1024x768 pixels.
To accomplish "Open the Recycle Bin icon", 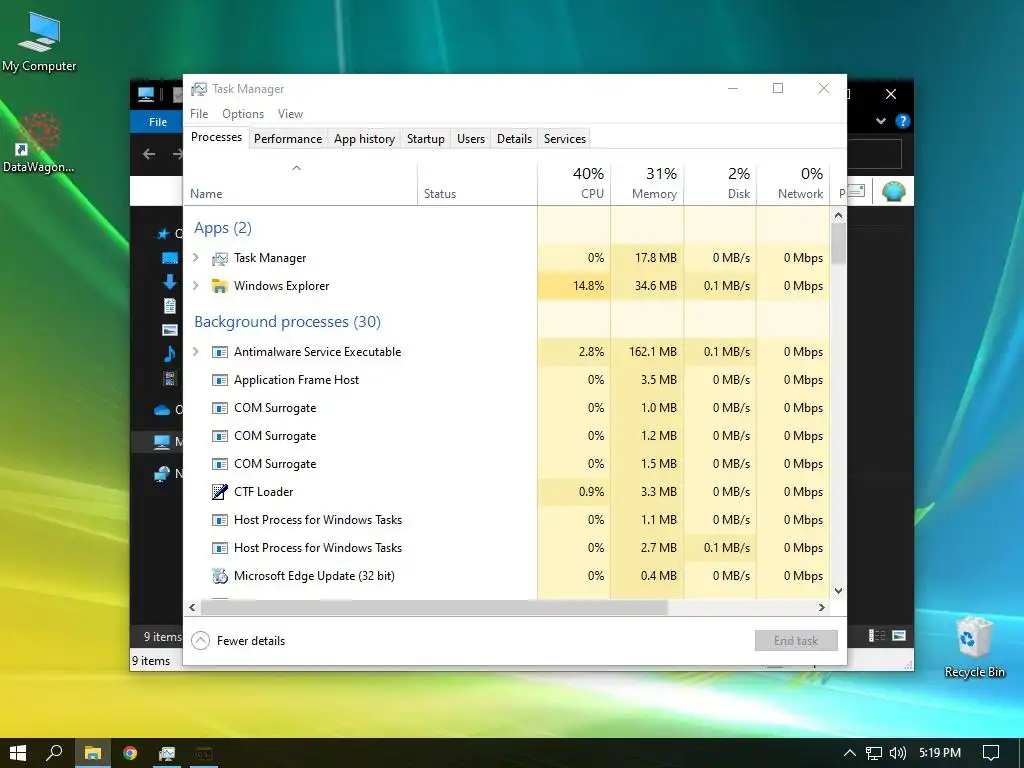I will tap(974, 647).
